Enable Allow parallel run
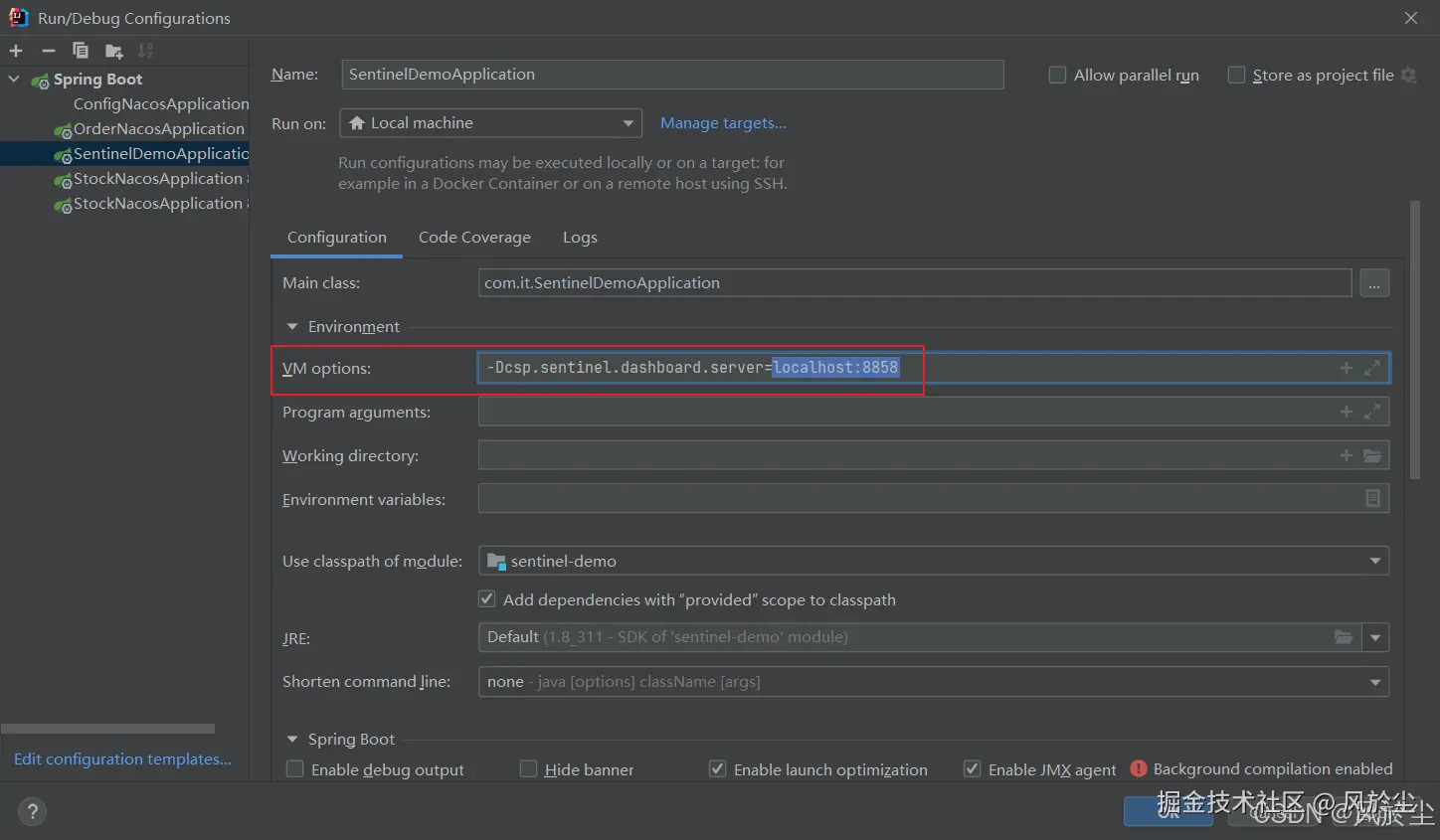This screenshot has width=1440, height=840. [x=1058, y=75]
